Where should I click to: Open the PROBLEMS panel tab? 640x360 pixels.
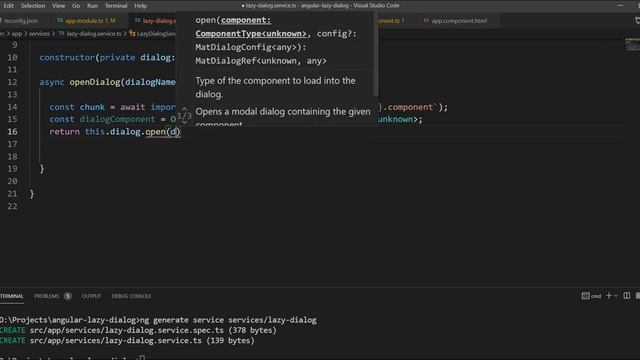pos(47,296)
